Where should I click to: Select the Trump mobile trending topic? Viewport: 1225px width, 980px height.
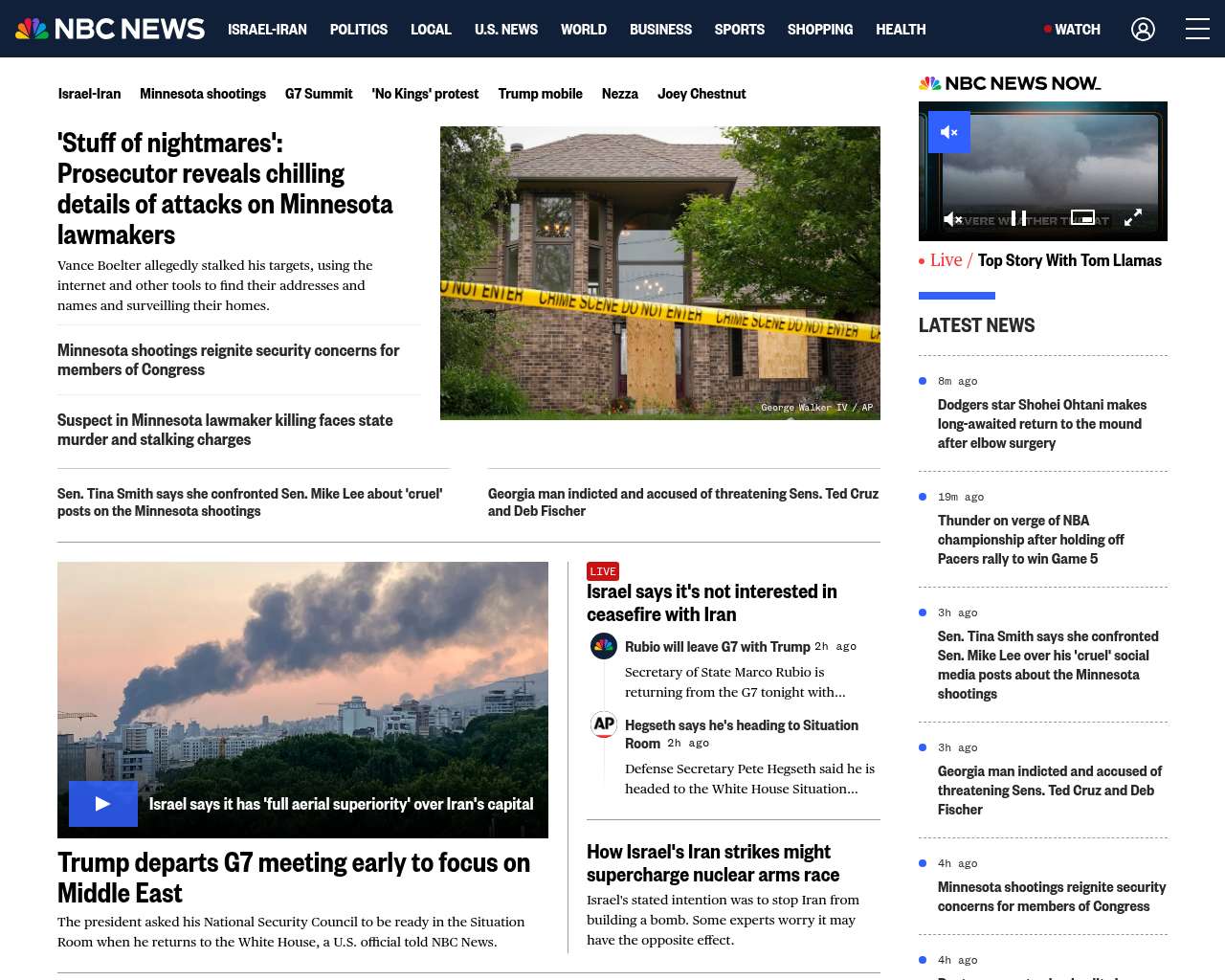540,93
